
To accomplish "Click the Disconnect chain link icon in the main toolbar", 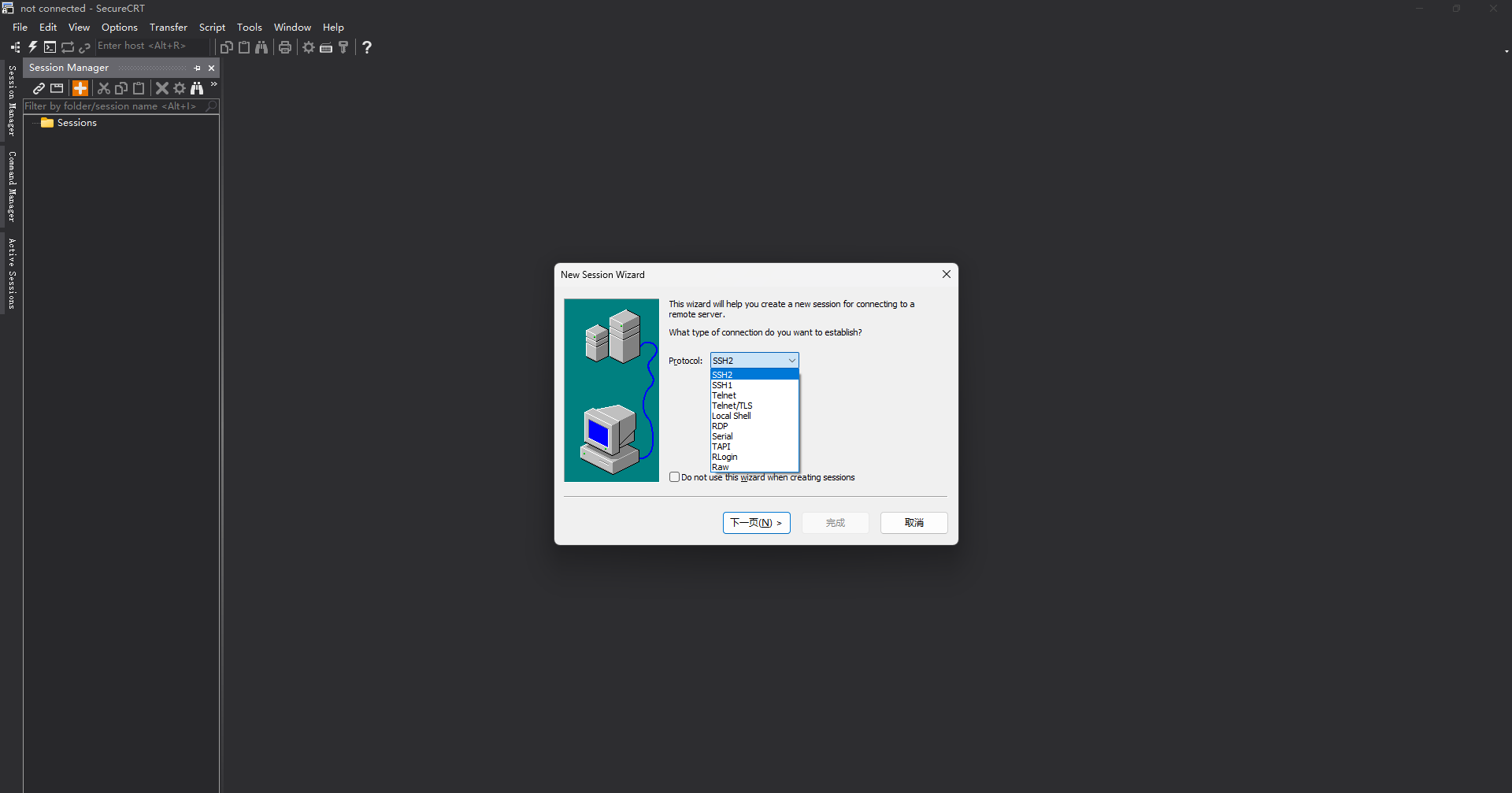I will coord(84,47).
